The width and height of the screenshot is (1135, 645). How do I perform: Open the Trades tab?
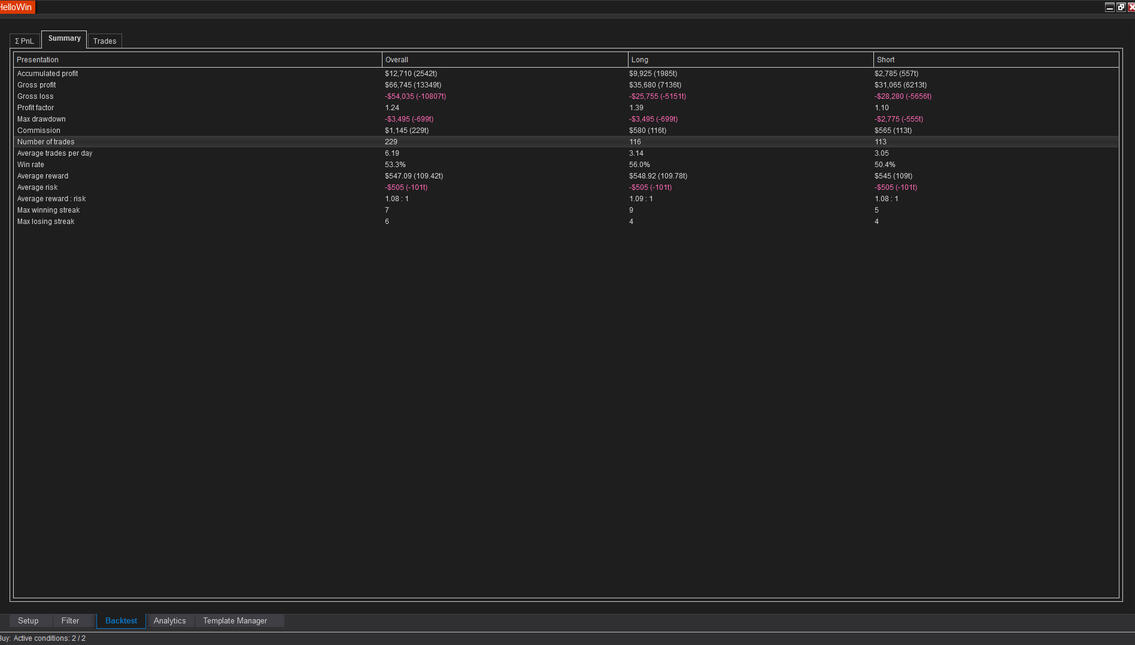pos(105,41)
